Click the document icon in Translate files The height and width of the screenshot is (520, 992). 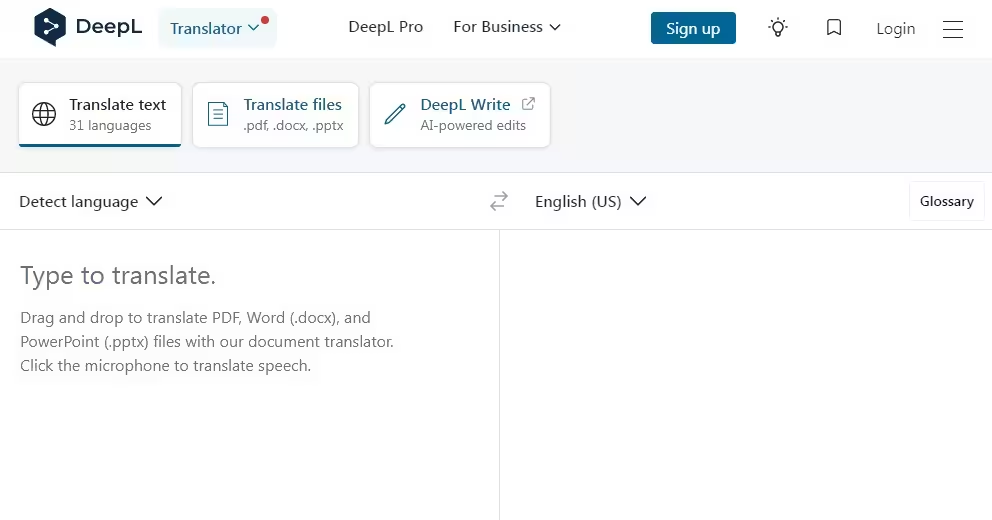tap(218, 114)
